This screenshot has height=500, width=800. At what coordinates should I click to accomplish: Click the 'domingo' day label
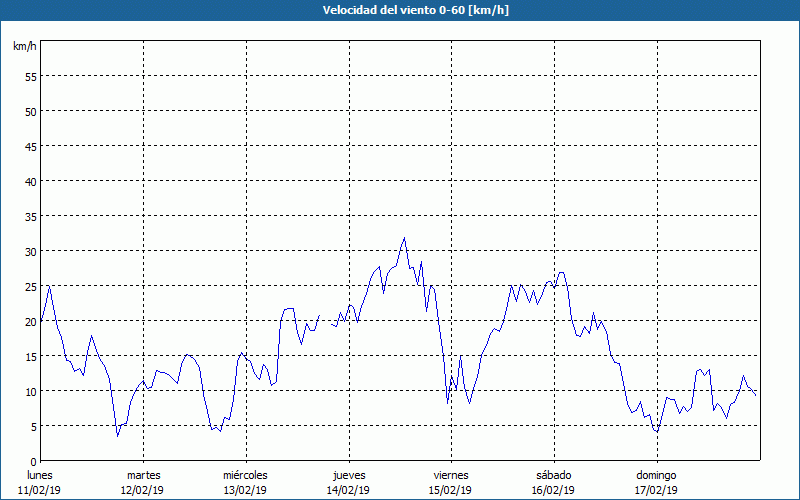click(656, 475)
